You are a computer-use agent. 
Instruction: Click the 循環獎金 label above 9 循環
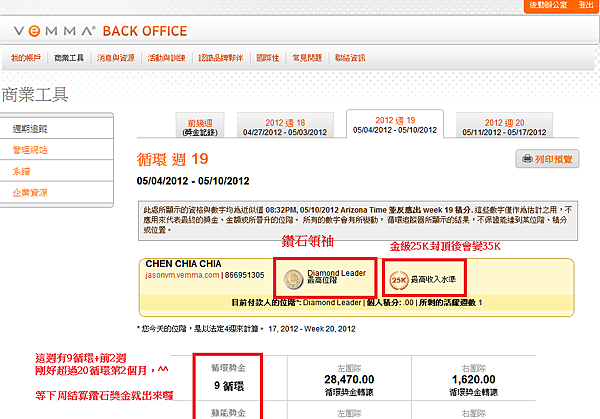click(x=228, y=368)
